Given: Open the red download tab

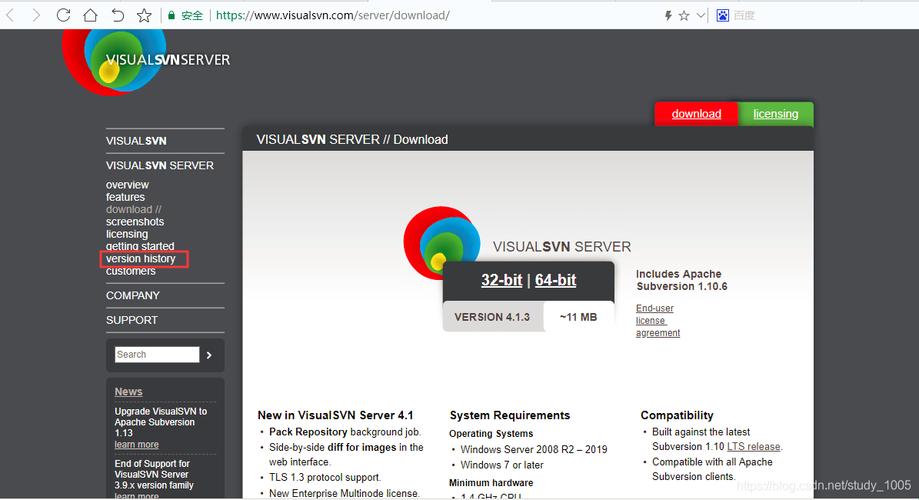Looking at the screenshot, I should tap(696, 114).
